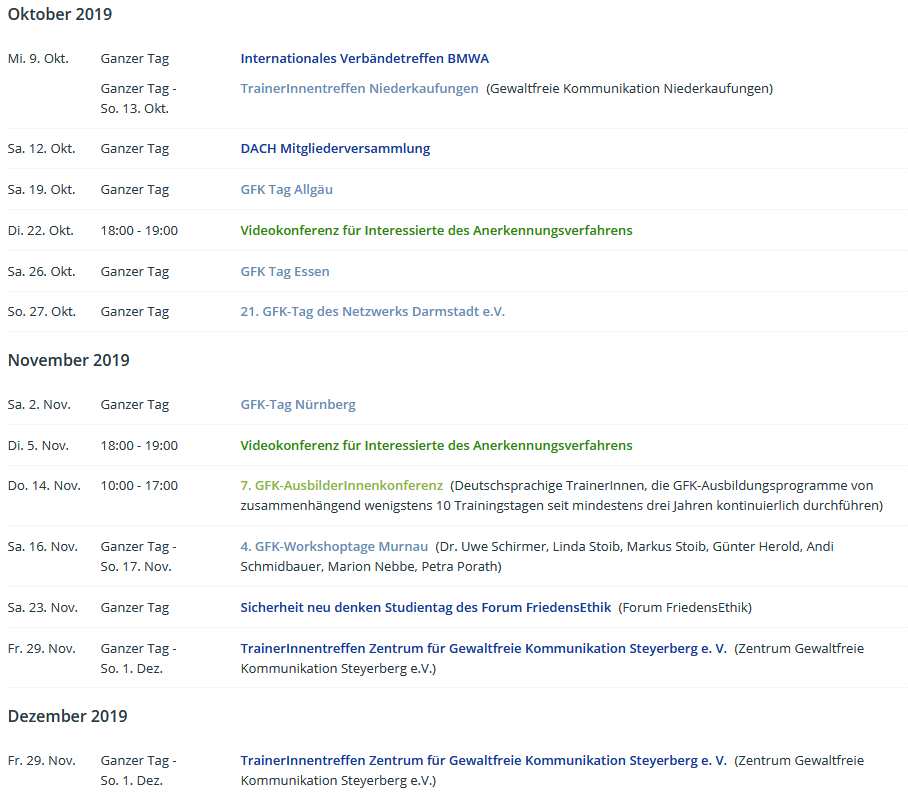Viewport: 908px width, 800px height.
Task: Click the Oktober 2019 heading
Action: click(60, 14)
